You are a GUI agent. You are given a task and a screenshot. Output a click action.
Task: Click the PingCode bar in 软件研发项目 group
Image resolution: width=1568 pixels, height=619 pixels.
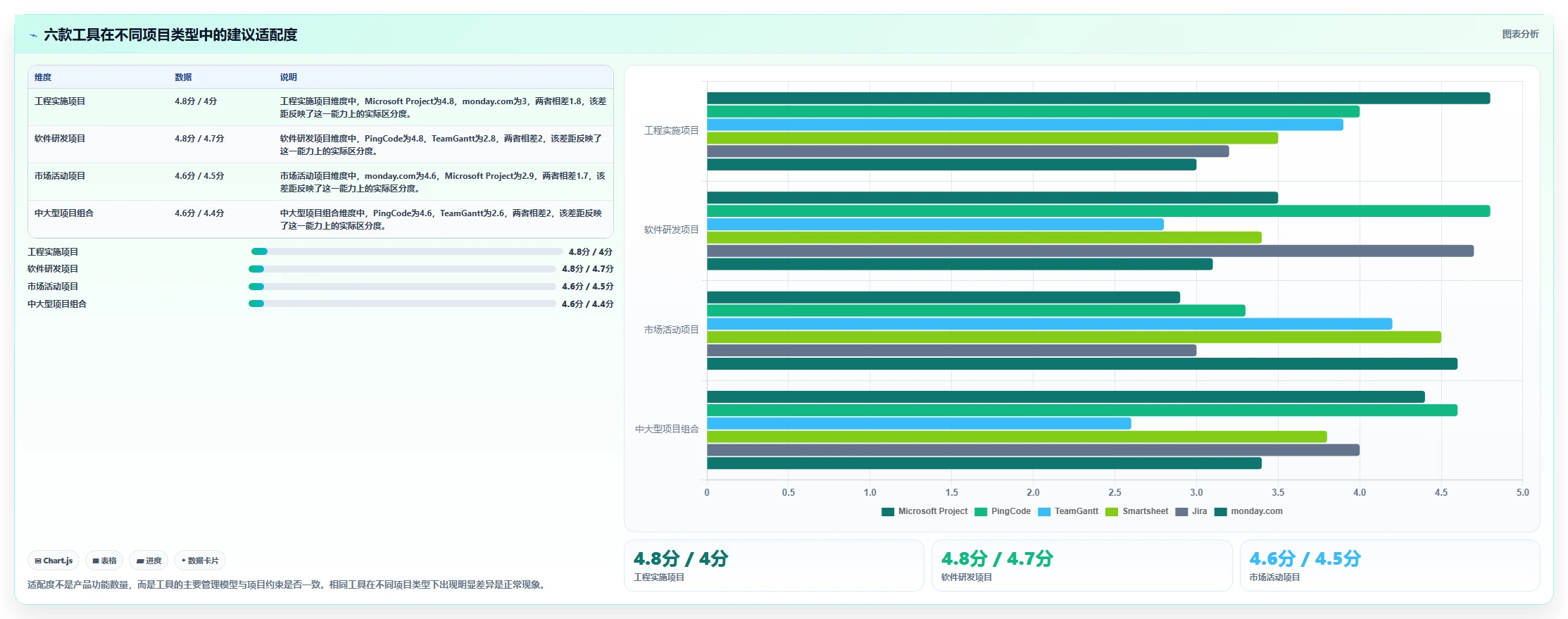(x=1098, y=211)
